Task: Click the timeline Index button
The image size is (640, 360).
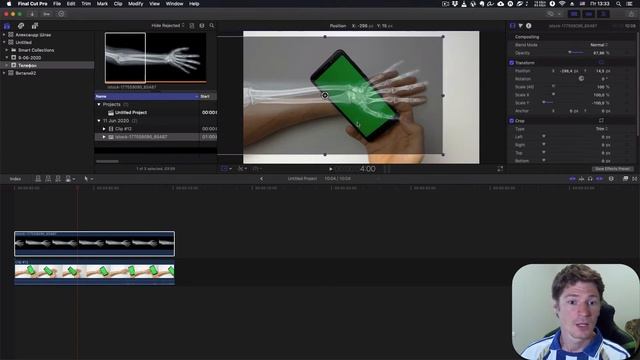Action: [15, 179]
